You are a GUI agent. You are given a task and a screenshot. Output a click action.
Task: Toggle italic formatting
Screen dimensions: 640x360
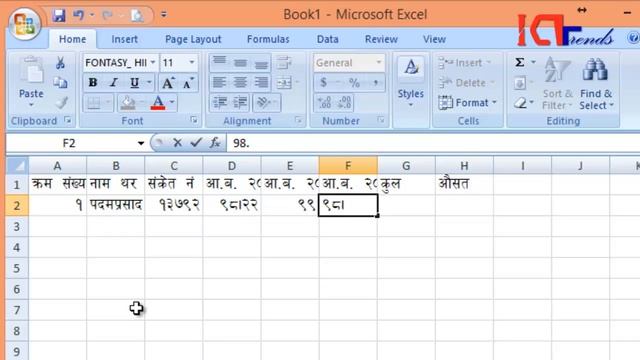[114, 83]
